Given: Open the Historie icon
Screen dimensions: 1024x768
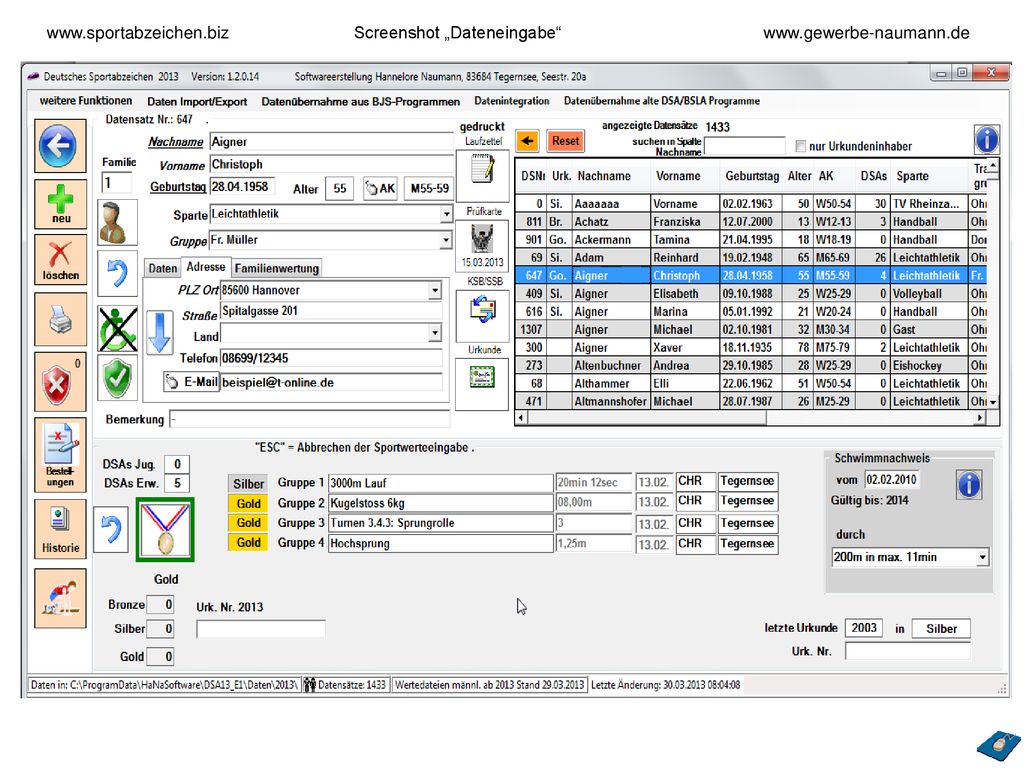Looking at the screenshot, I should point(60,529).
